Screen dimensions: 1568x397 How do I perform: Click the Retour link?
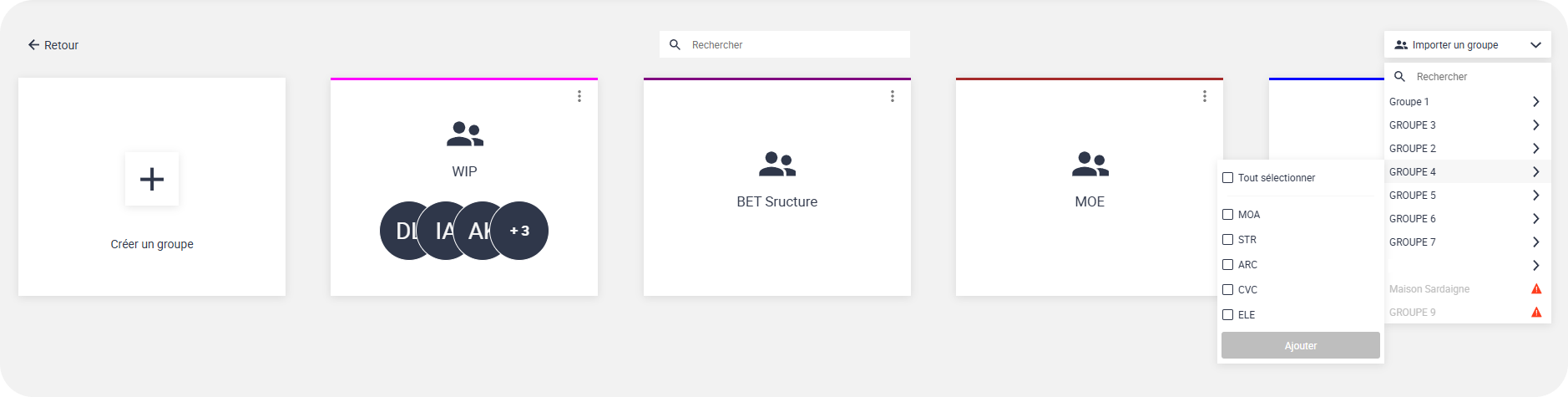tap(61, 45)
